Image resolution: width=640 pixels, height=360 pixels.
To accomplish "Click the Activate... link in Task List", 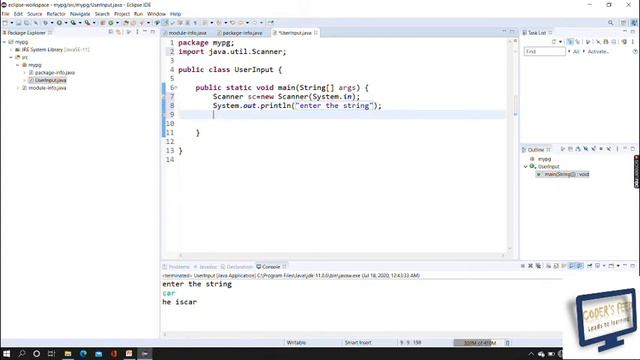I will tap(598, 51).
